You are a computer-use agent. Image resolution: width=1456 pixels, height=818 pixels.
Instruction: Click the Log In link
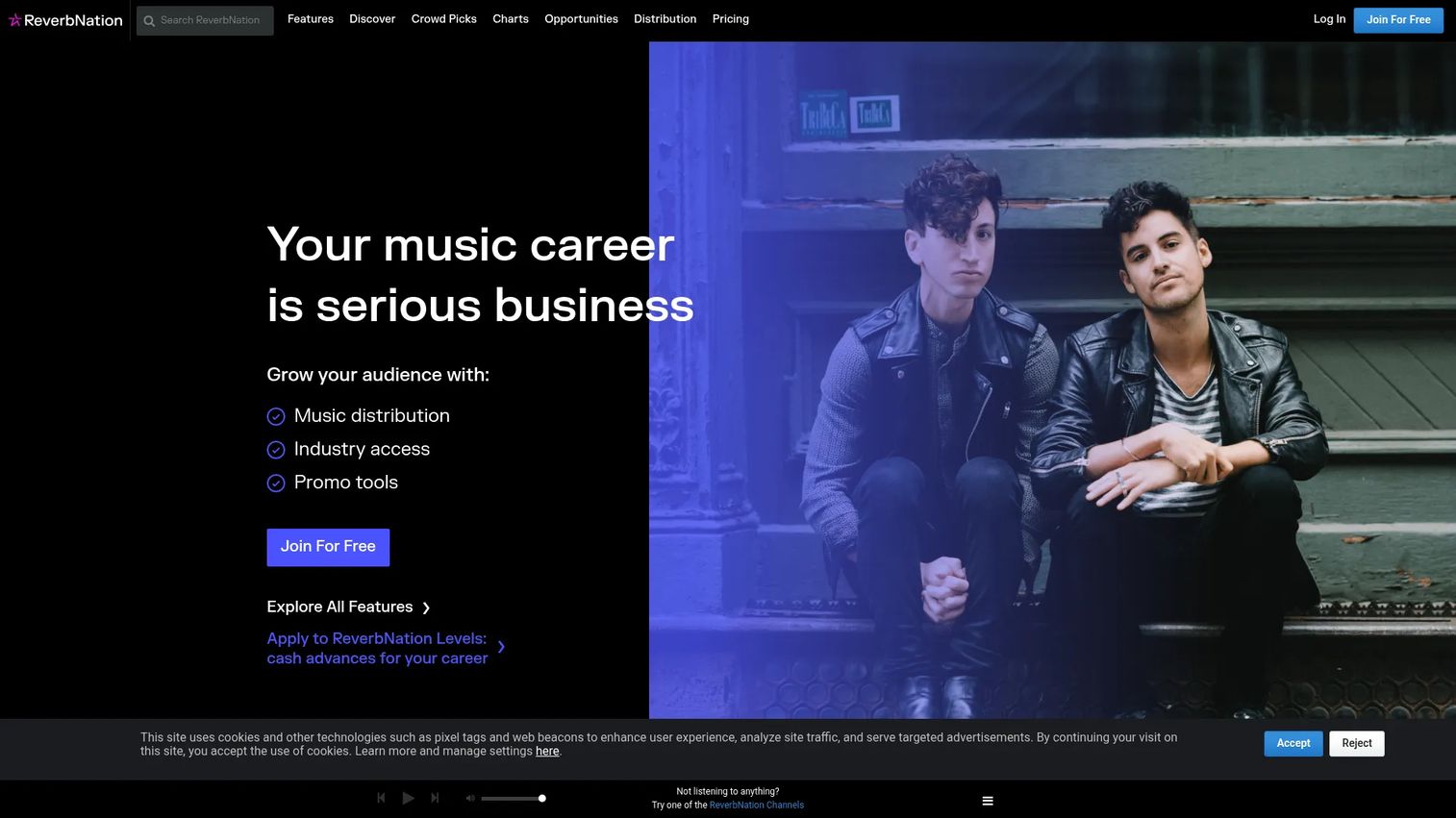tap(1329, 19)
